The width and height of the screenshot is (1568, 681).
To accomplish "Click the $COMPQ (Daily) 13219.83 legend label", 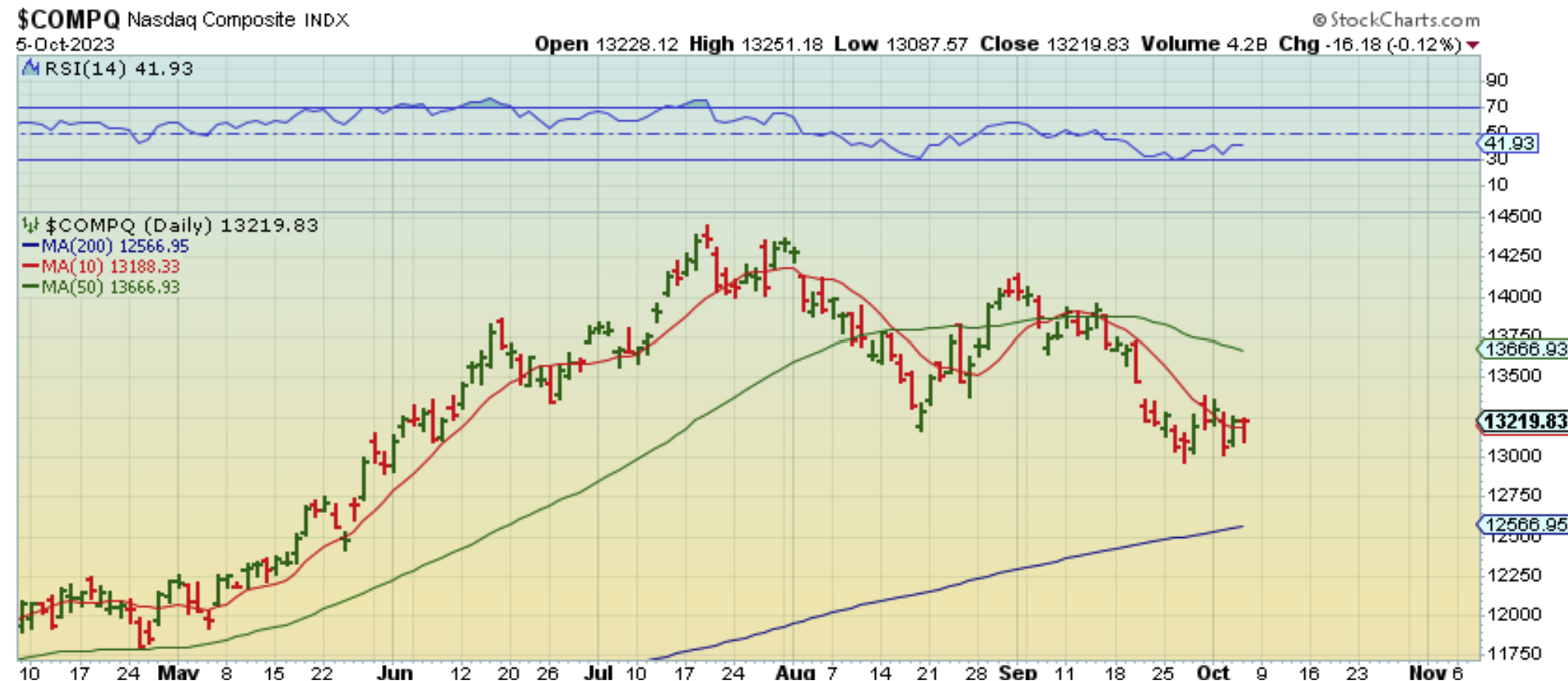I will click(x=182, y=225).
